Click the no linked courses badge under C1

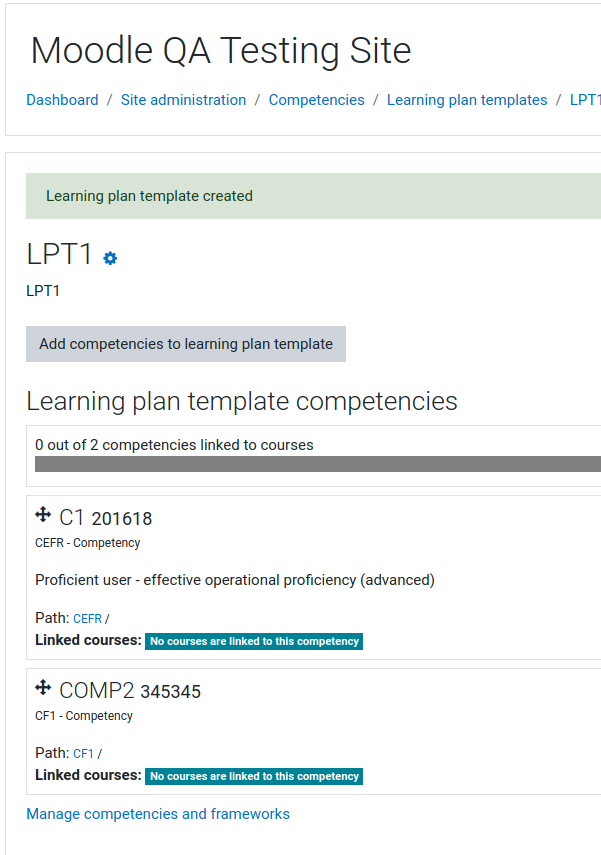254,641
